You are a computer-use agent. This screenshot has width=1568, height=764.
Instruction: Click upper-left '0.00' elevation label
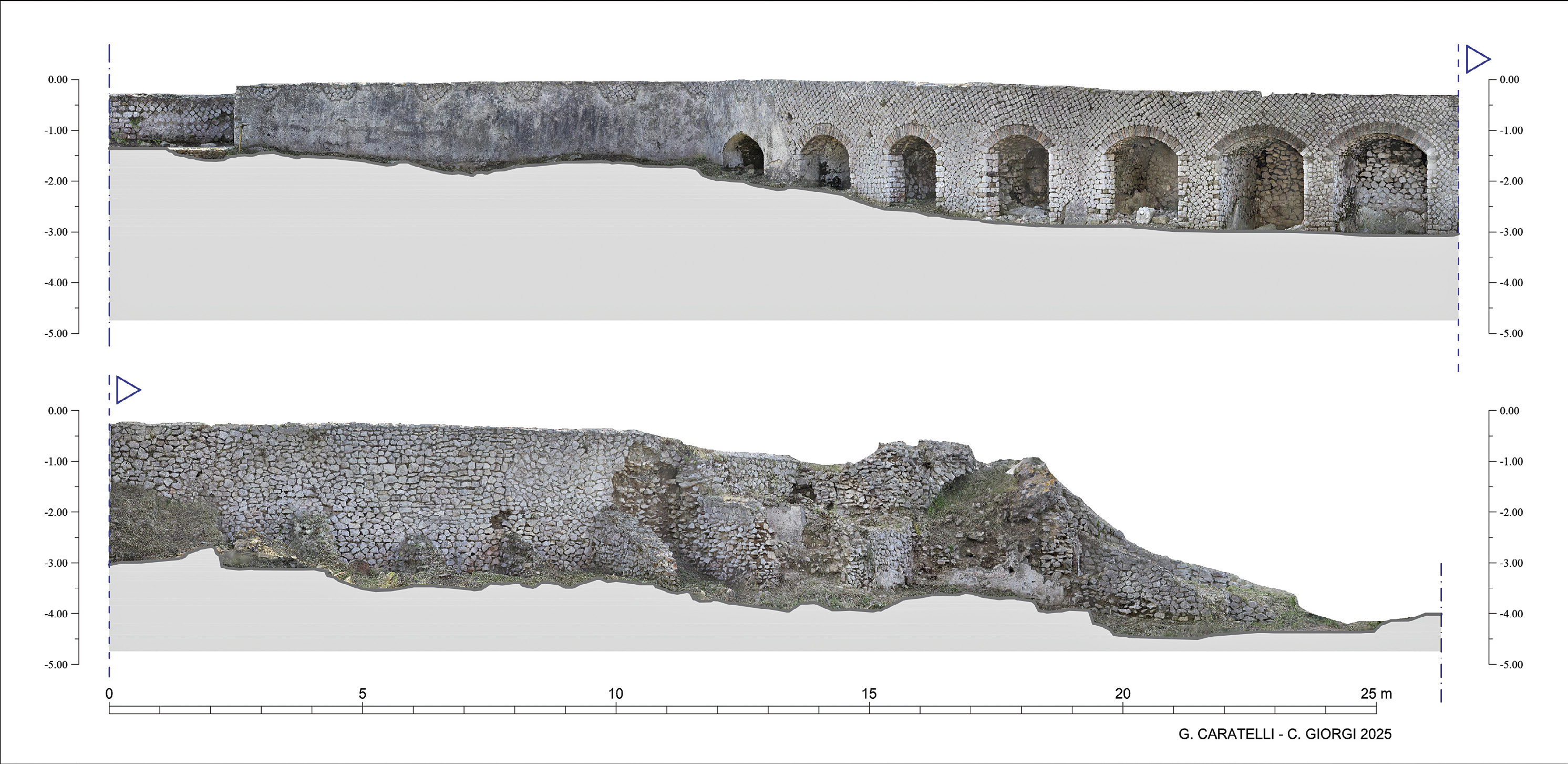[x=59, y=80]
